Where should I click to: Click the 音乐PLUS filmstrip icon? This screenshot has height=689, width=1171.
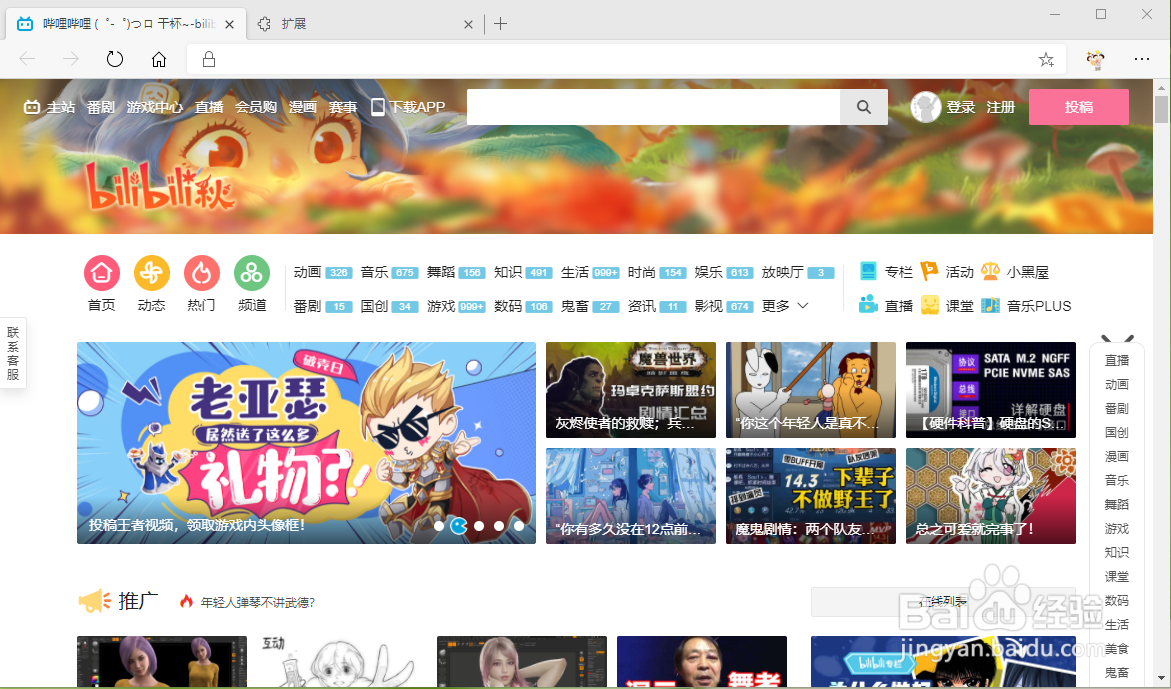(991, 305)
